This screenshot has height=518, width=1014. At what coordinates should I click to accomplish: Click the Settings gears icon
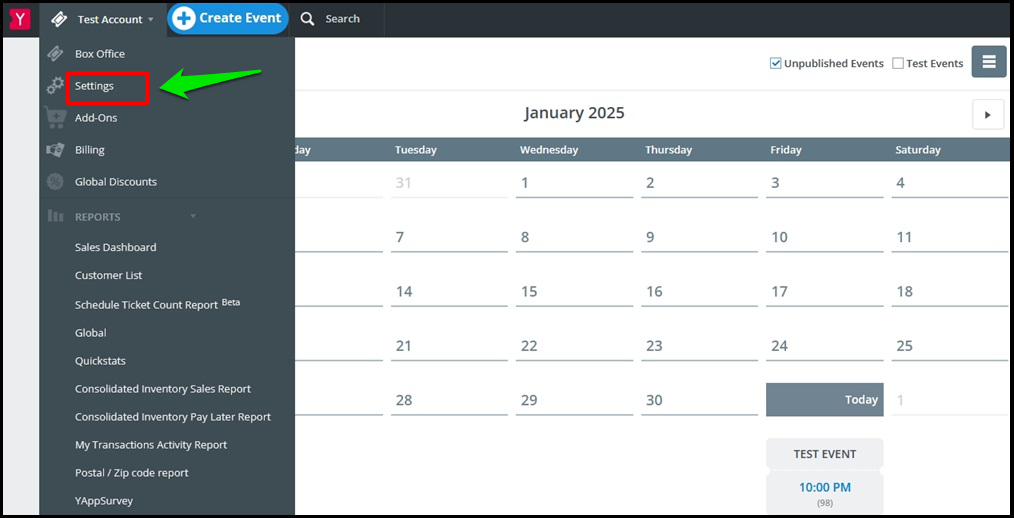[55, 86]
